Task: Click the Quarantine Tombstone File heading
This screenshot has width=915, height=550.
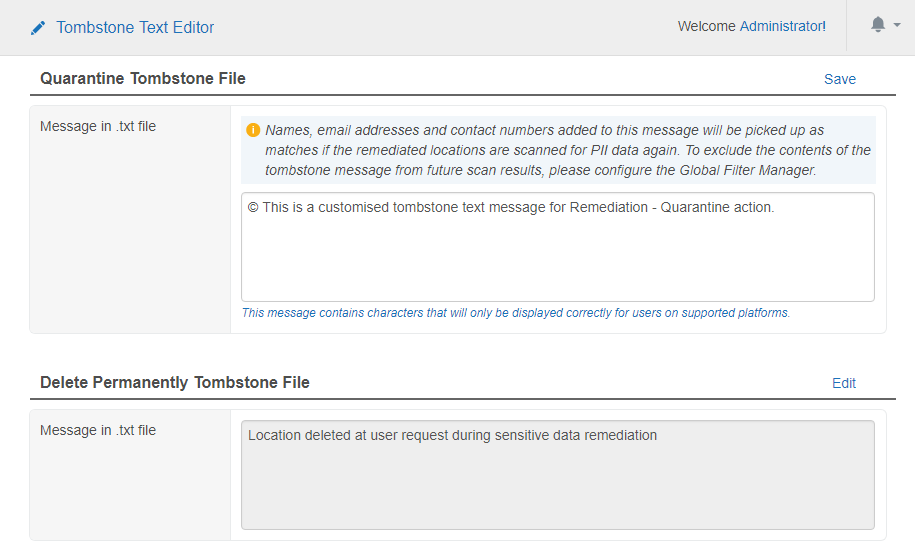Action: pos(142,78)
